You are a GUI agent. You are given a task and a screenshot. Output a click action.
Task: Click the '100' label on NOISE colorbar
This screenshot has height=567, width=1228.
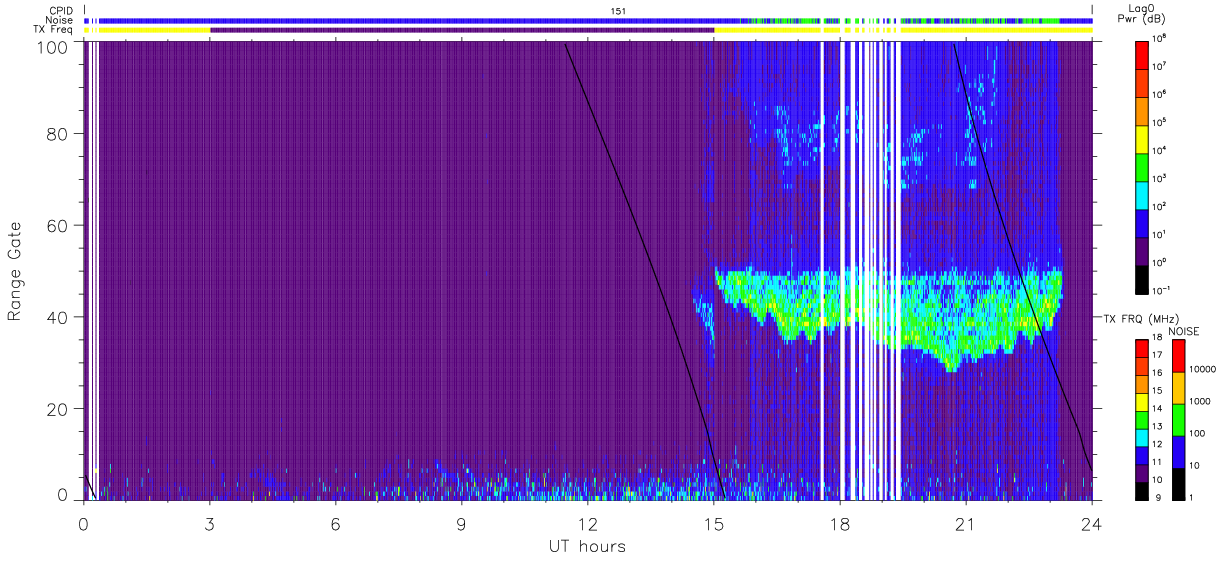pos(1196,433)
